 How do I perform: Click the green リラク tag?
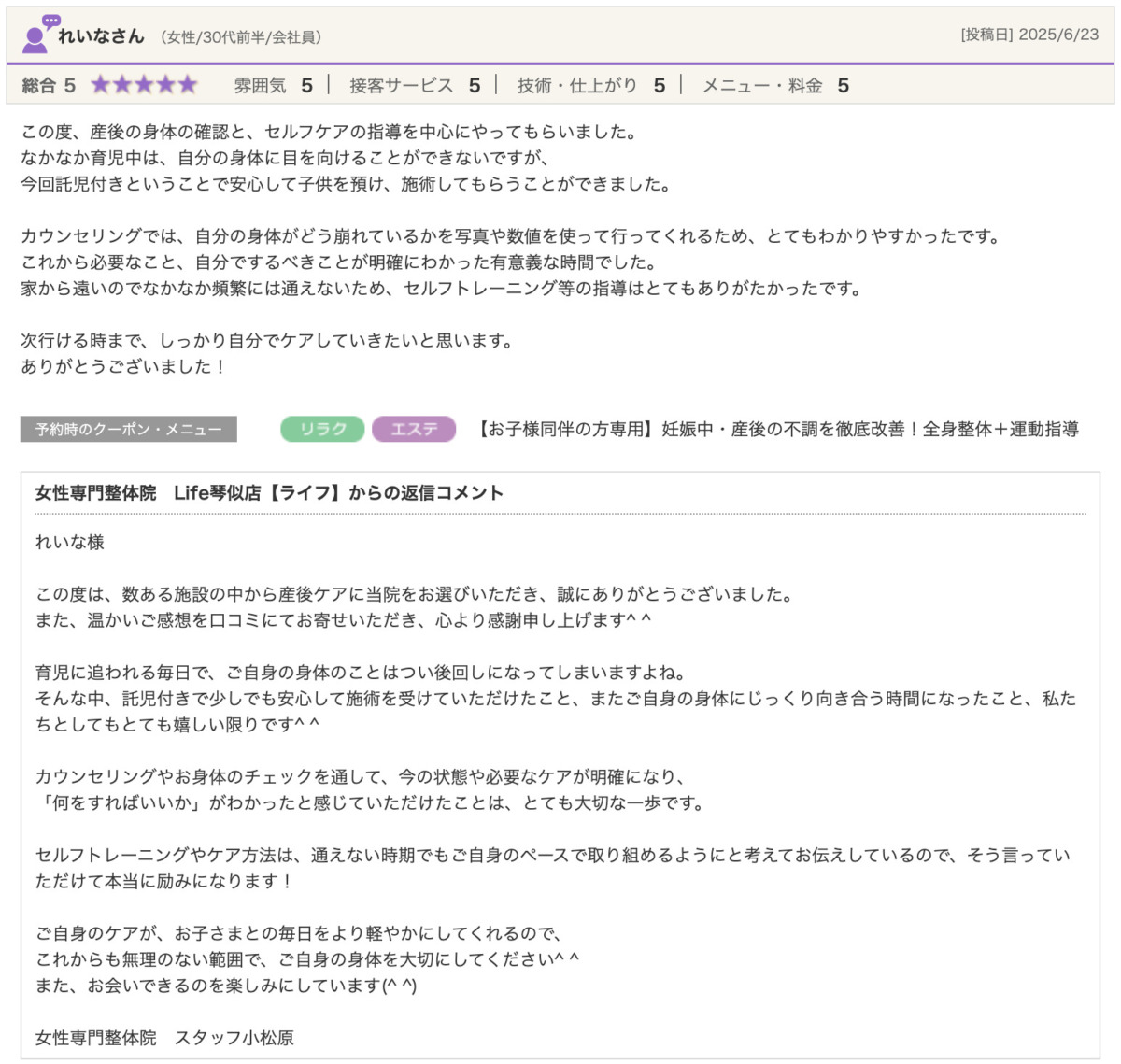pos(322,429)
